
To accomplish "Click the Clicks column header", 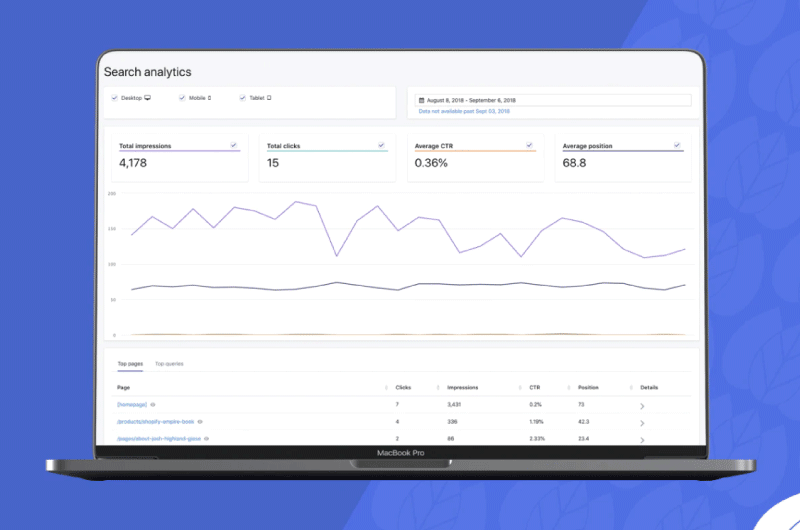I will pos(403,388).
